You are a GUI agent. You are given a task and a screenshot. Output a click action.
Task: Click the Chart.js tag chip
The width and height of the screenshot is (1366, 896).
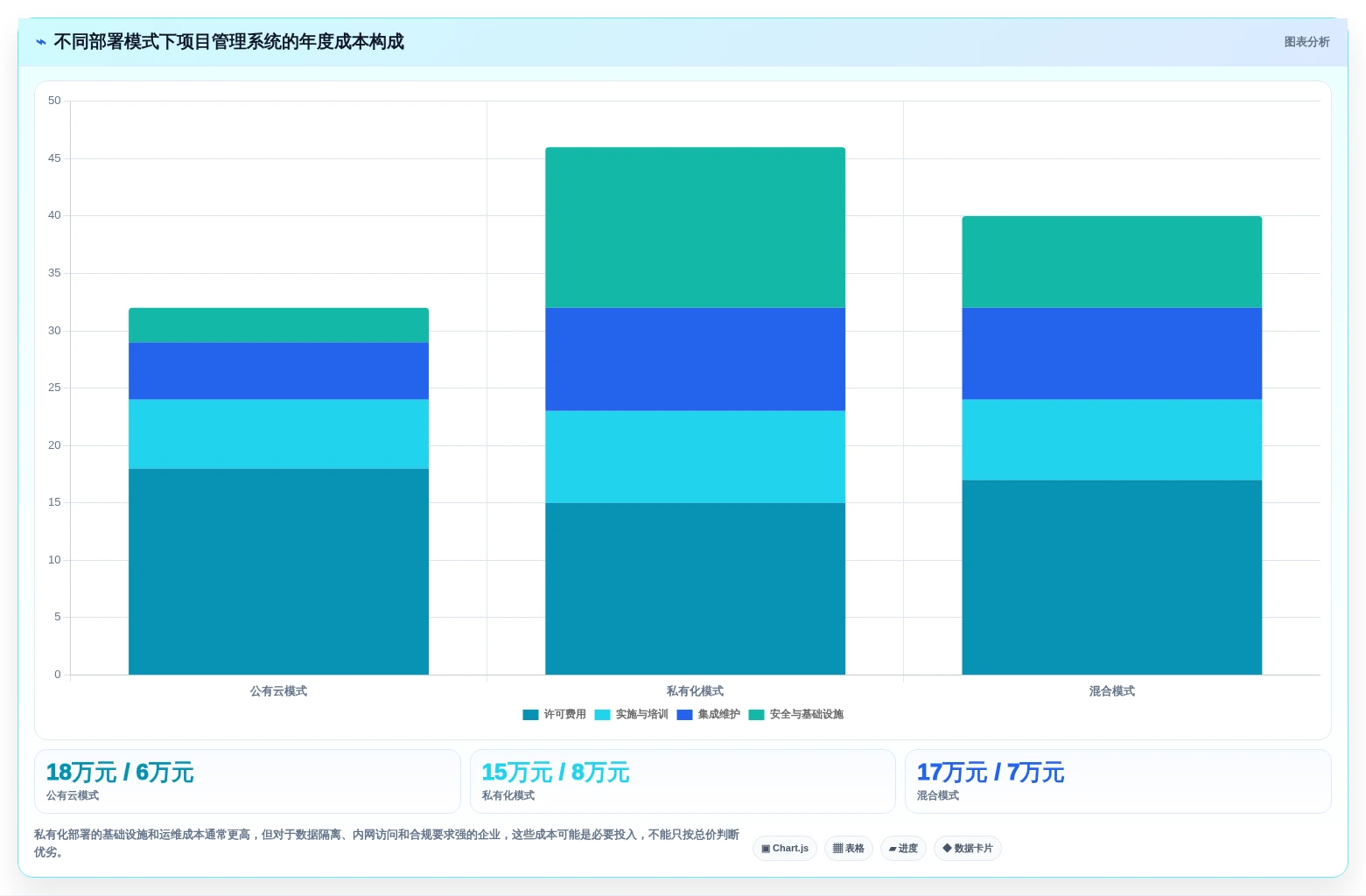coord(785,849)
